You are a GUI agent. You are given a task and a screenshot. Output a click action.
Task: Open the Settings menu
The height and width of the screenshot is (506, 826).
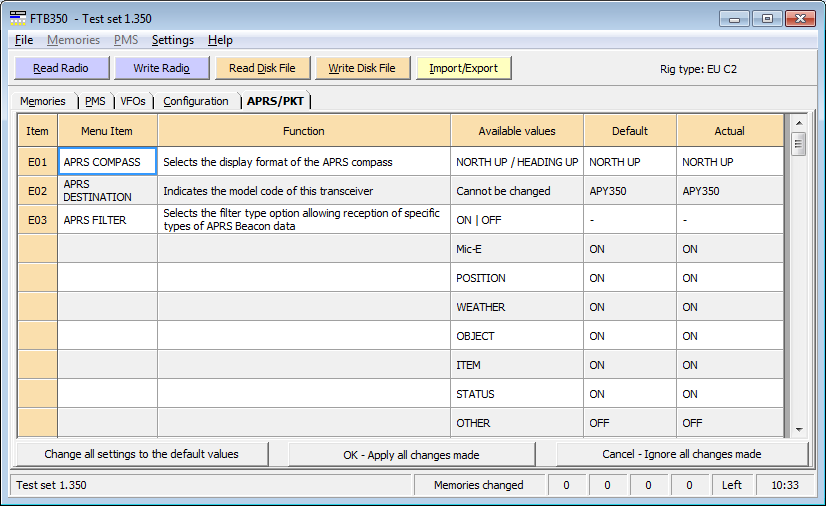tap(173, 40)
